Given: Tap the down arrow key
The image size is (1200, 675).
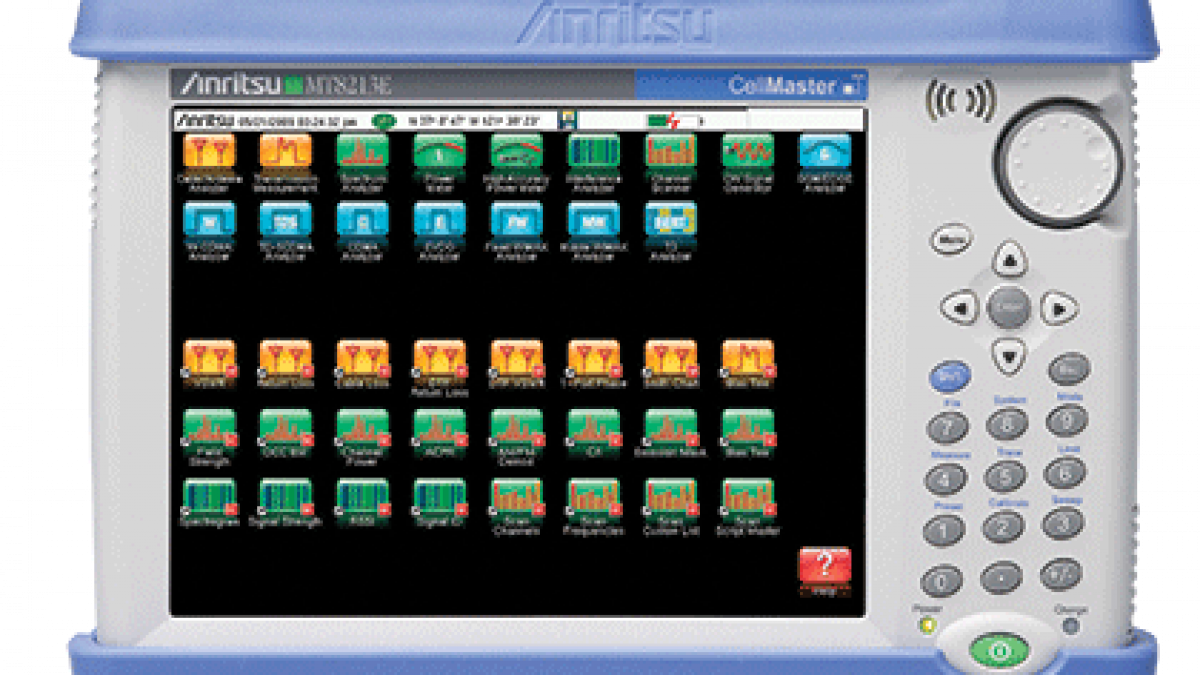Looking at the screenshot, I should [1010, 355].
